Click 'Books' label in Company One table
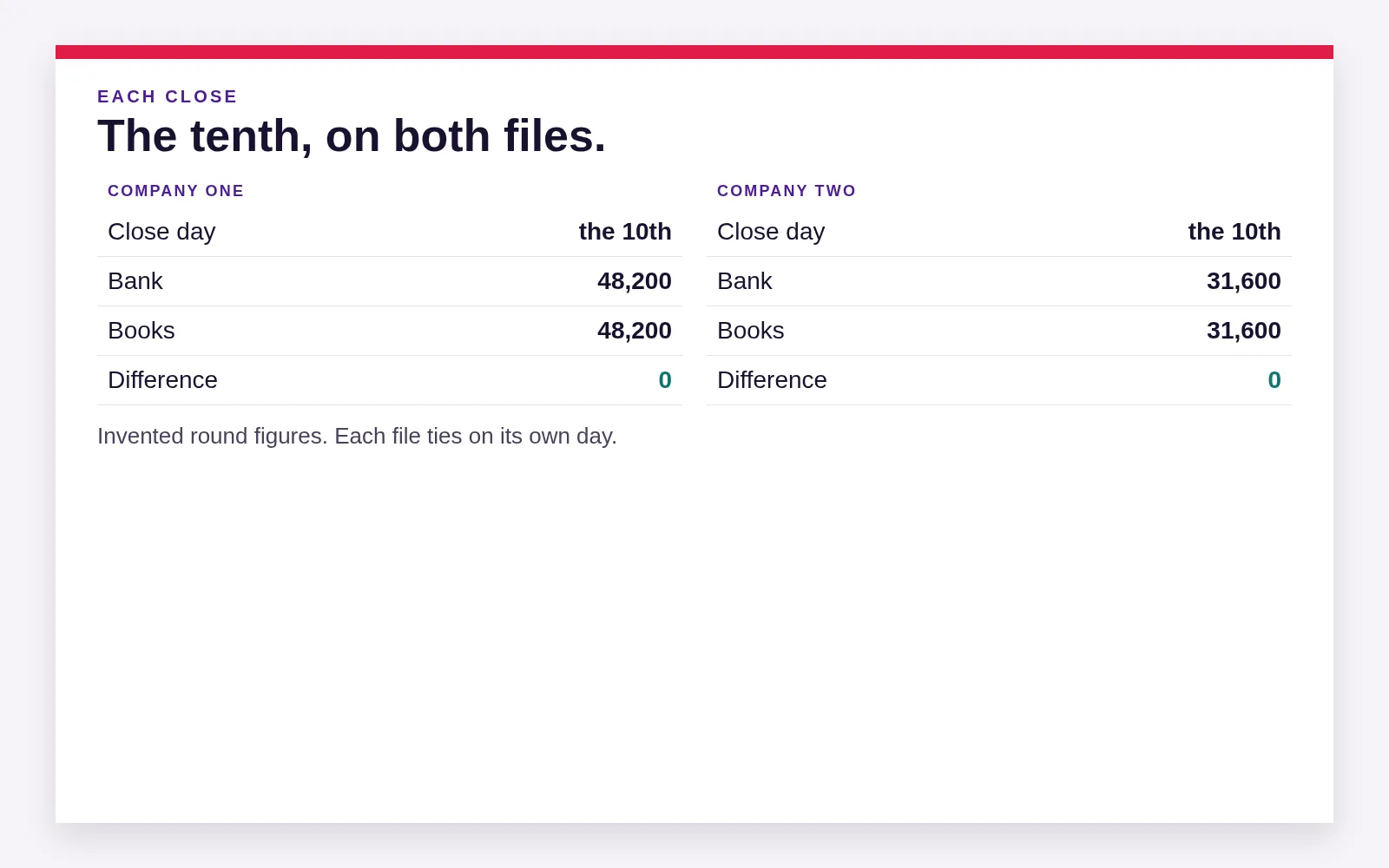This screenshot has height=868, width=1389. click(x=142, y=331)
